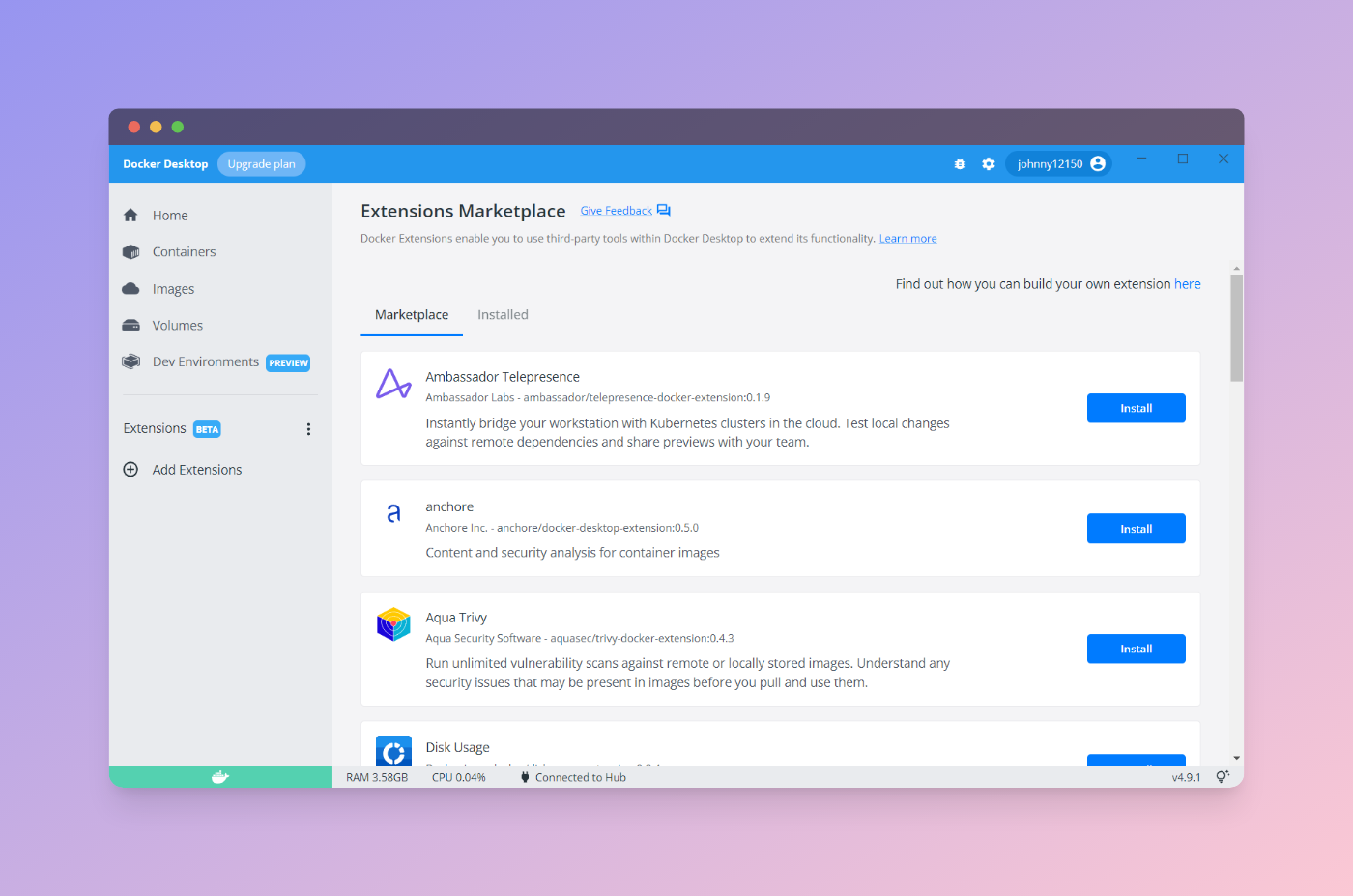Report a bug using the bug icon

click(x=960, y=163)
